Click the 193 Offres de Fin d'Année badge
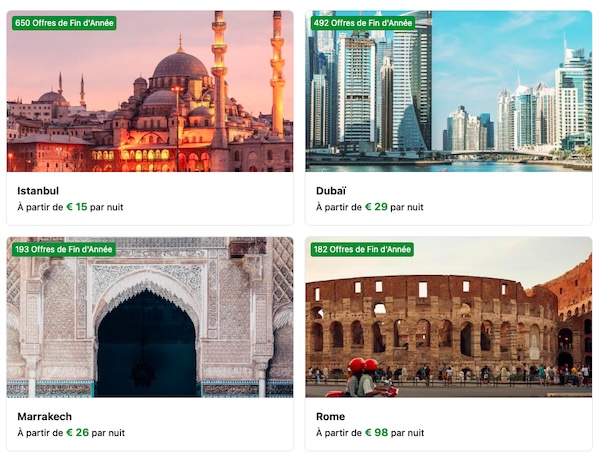This screenshot has width=600, height=458. [x=64, y=249]
